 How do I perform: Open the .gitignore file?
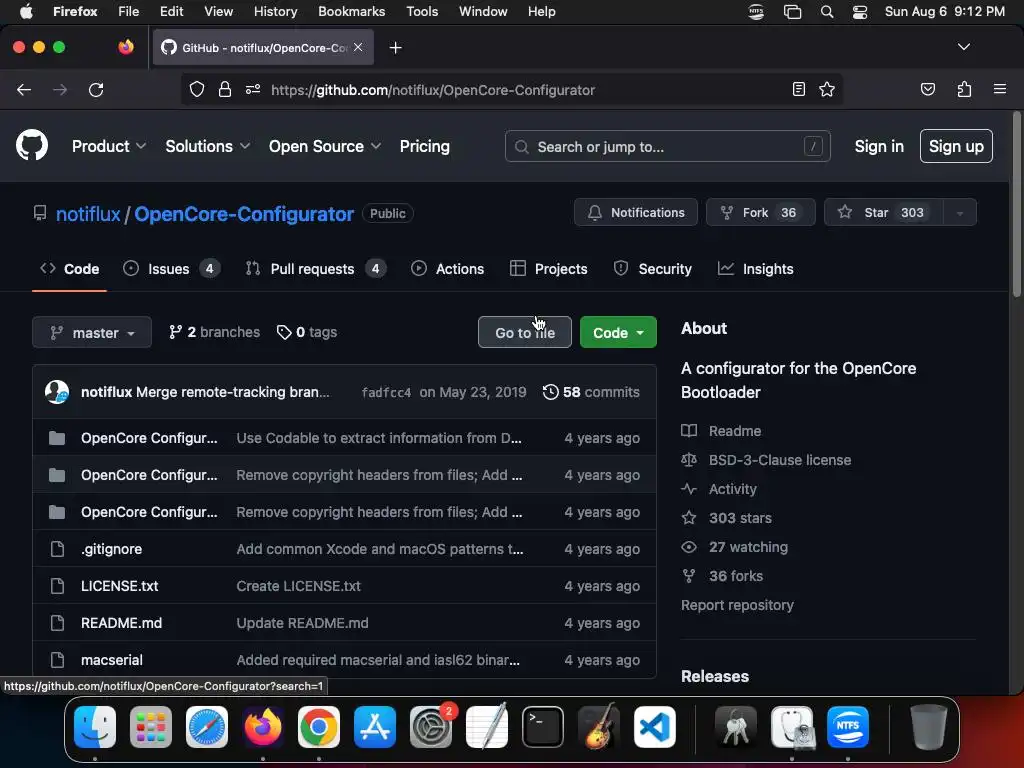pyautogui.click(x=112, y=549)
